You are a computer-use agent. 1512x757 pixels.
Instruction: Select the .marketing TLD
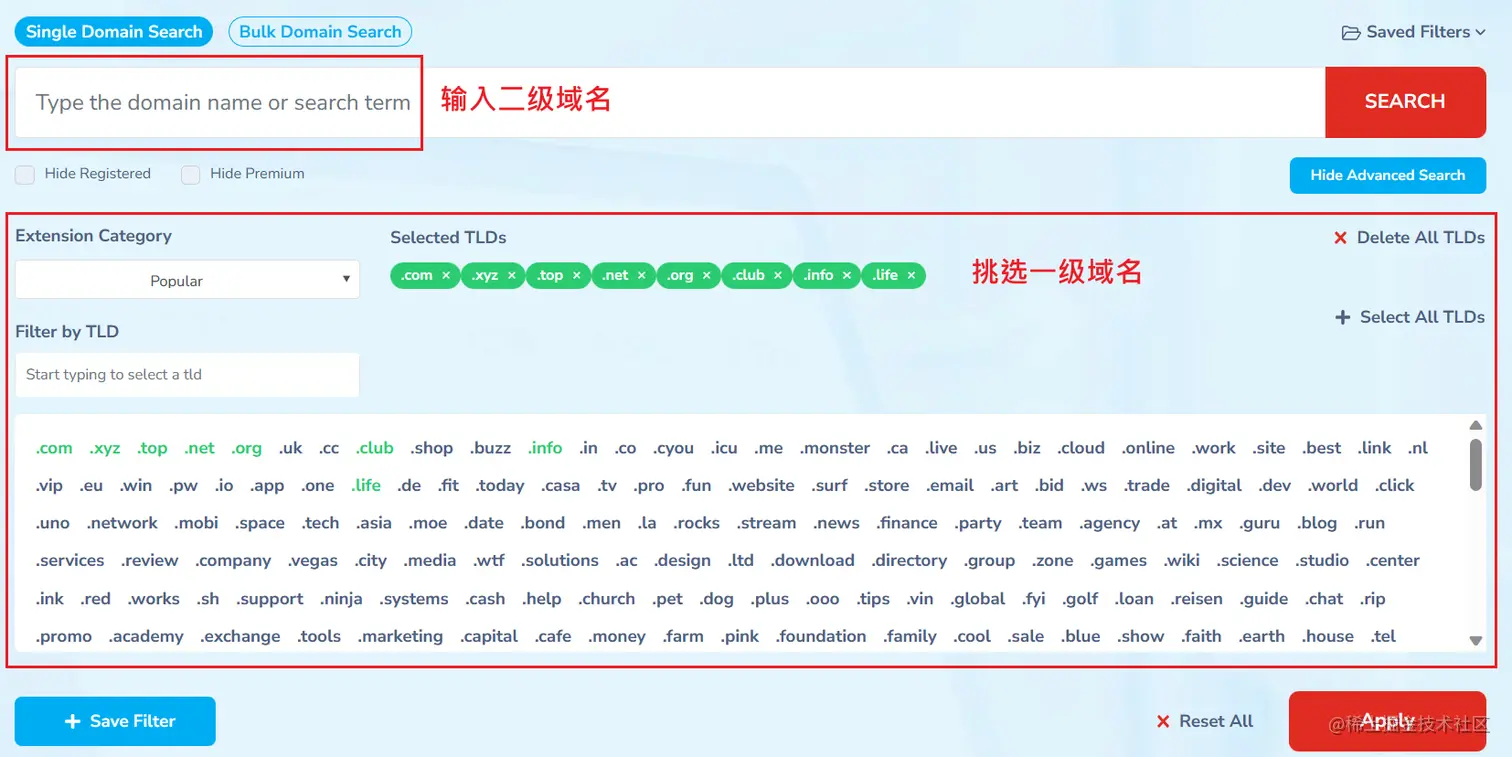pos(400,636)
